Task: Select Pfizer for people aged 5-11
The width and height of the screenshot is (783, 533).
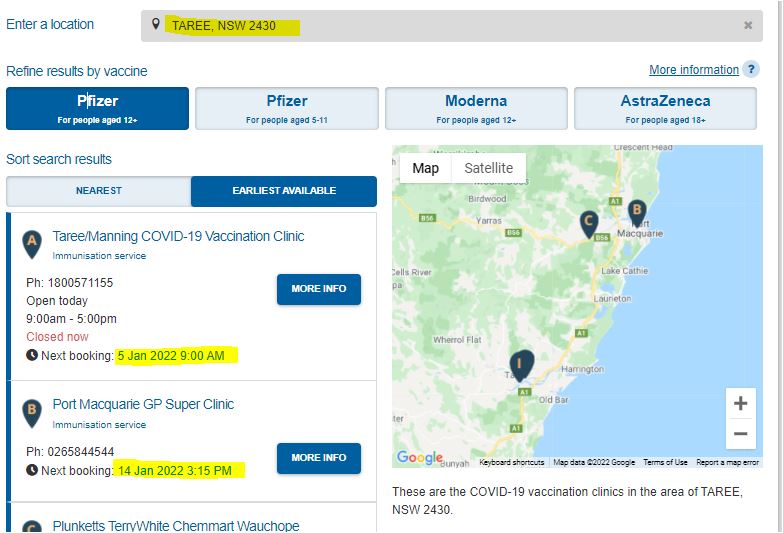Action: point(287,108)
